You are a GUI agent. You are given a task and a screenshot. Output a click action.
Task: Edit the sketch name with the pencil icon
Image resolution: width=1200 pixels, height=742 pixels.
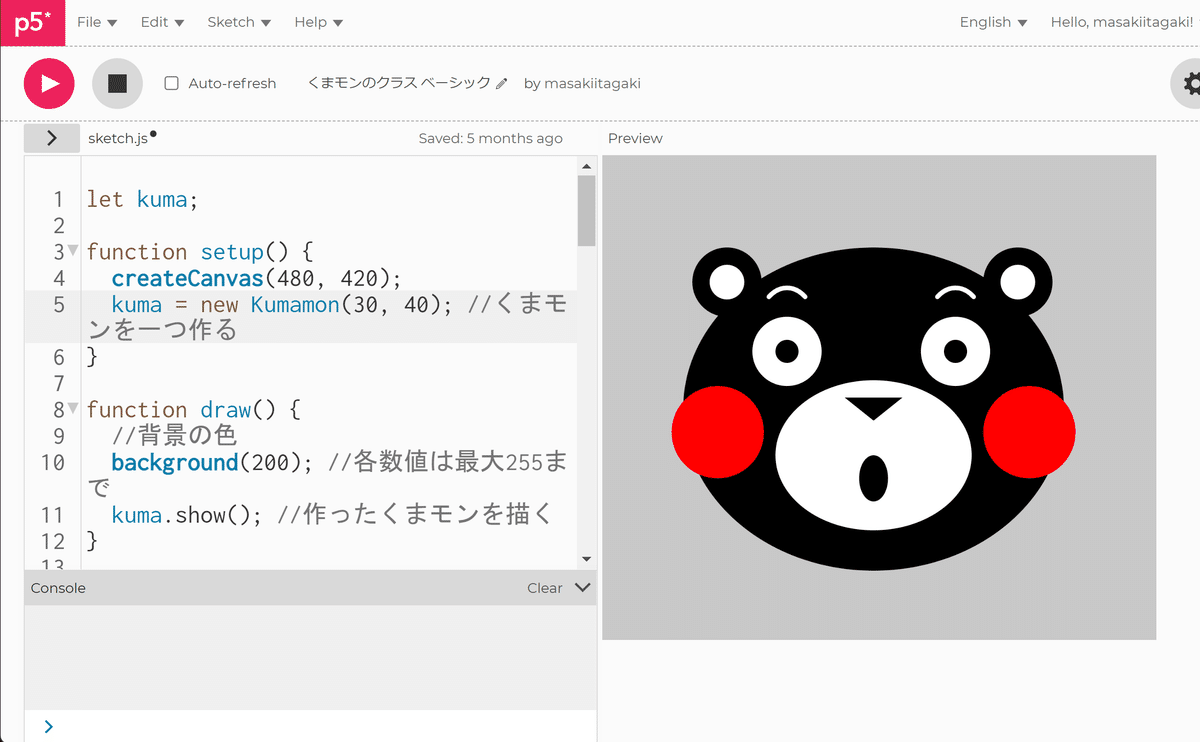tap(502, 83)
